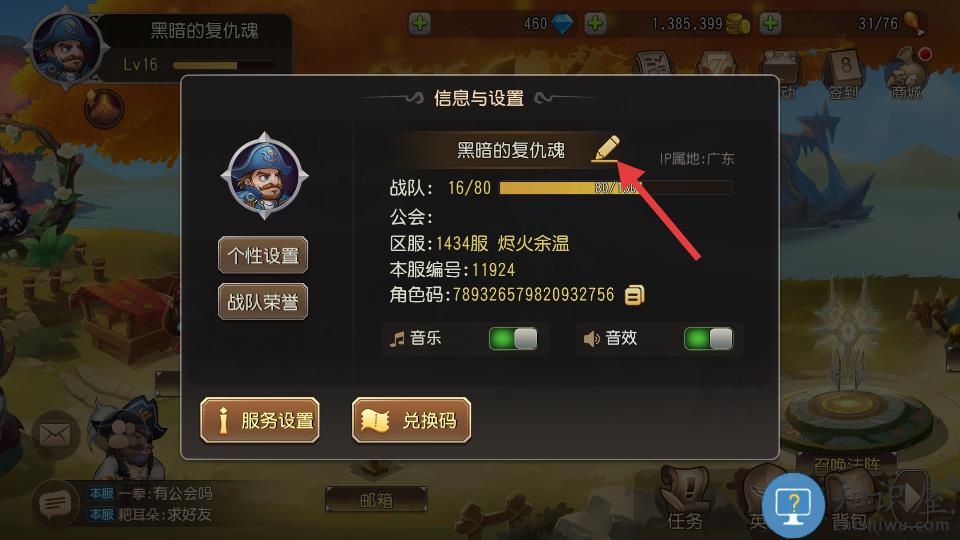Toggle the 音效 sound effects switch
The height and width of the screenshot is (540, 960).
(708, 339)
